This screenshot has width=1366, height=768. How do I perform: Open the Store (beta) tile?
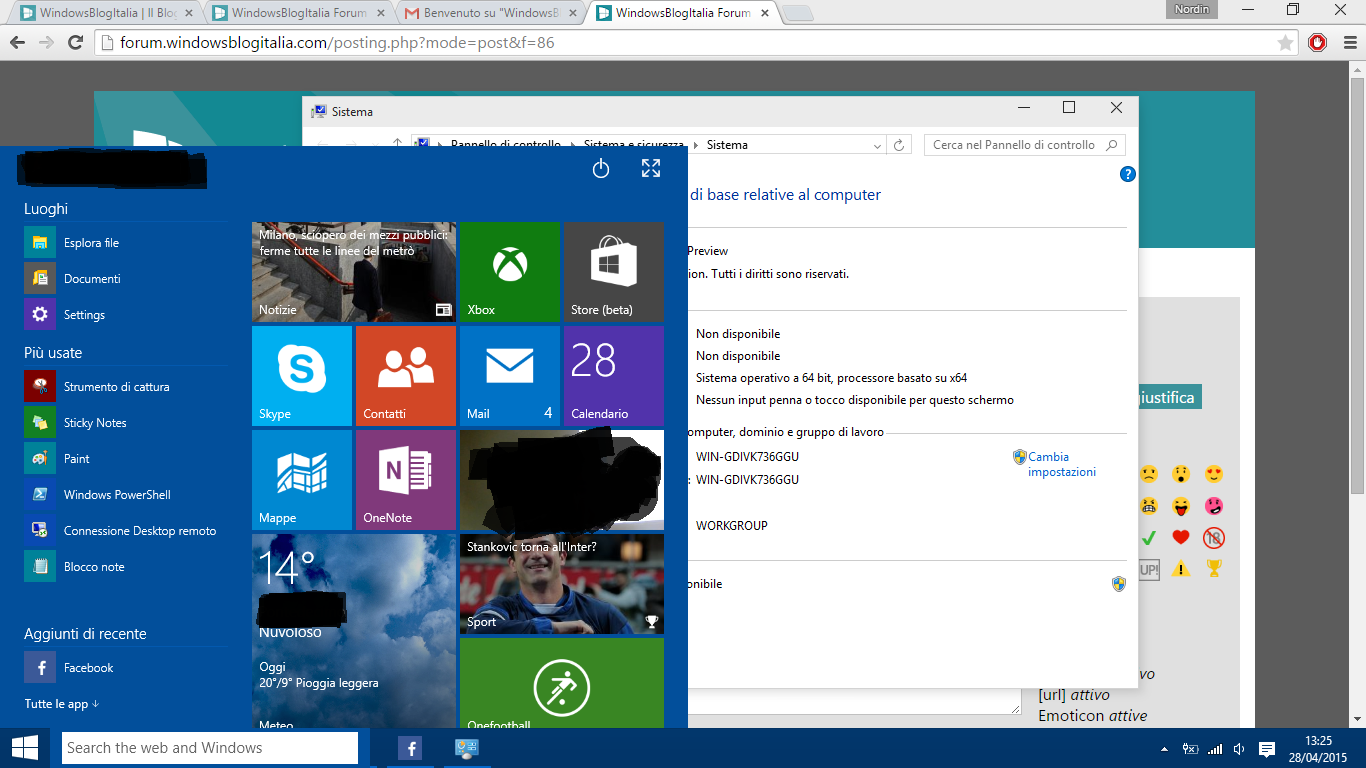tap(613, 272)
